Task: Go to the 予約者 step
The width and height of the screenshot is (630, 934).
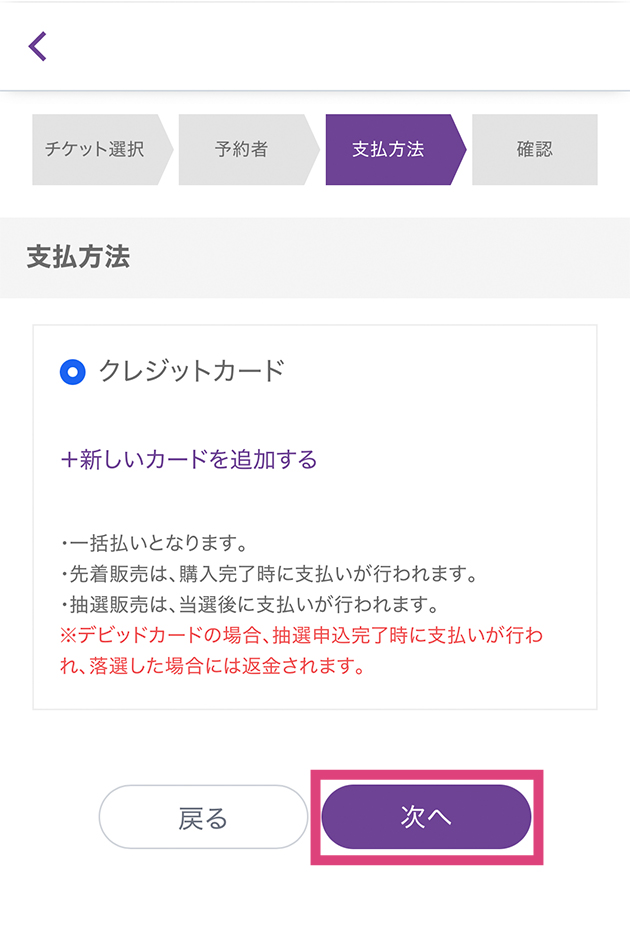Action: tap(241, 150)
